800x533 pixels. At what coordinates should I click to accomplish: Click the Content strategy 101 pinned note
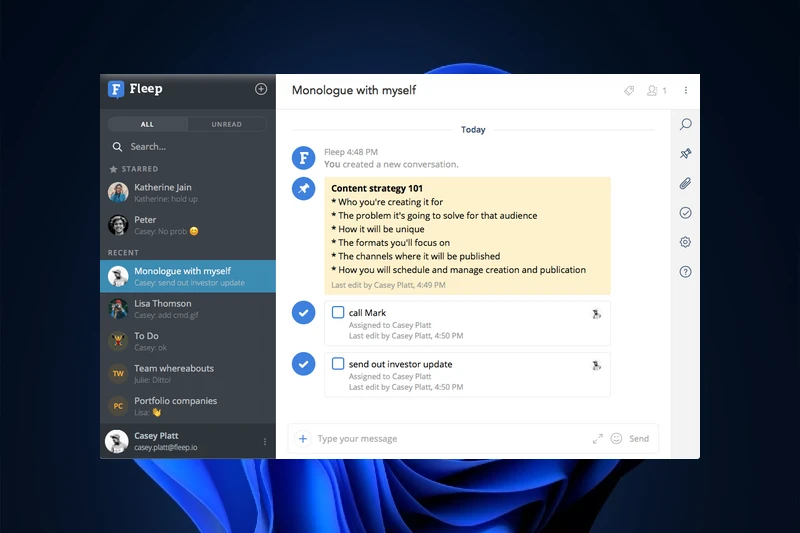(x=467, y=236)
